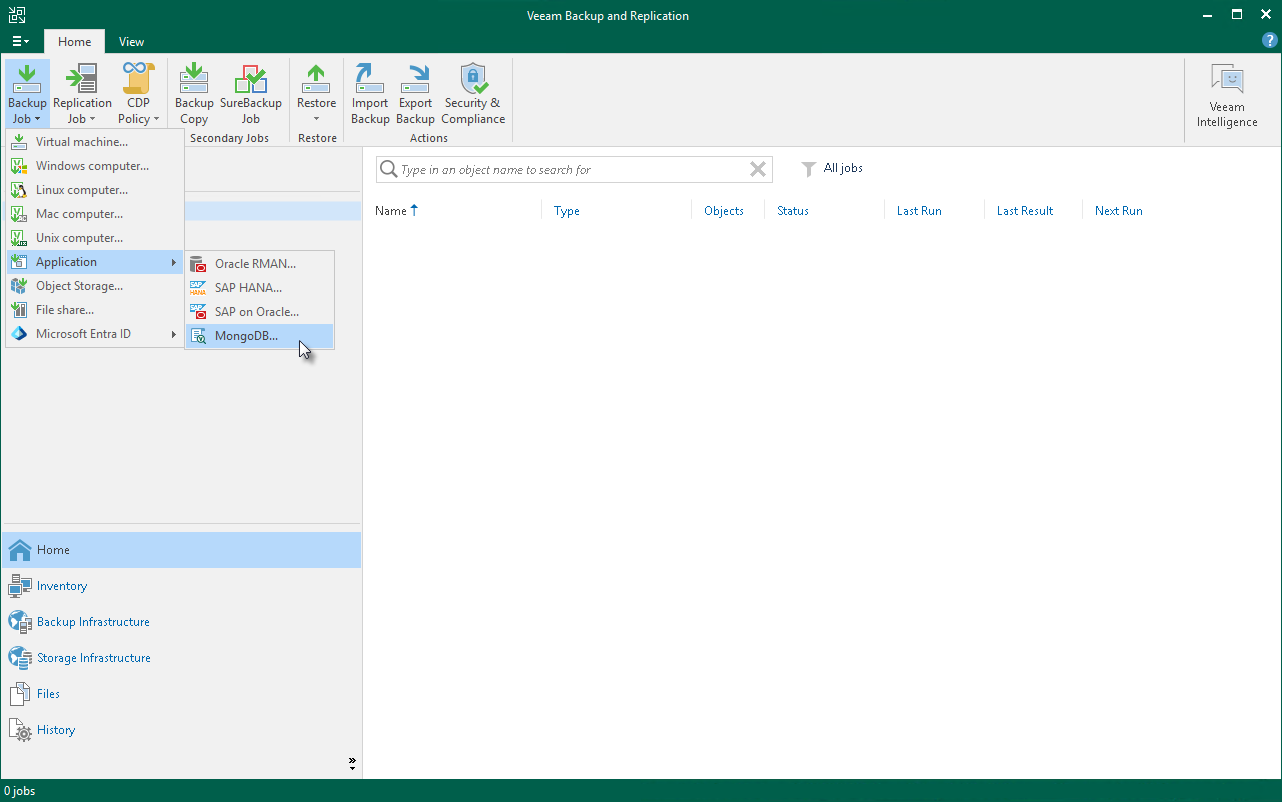The height and width of the screenshot is (802, 1282).
Task: Open the Replication Job ribbon button
Action: pos(82,94)
